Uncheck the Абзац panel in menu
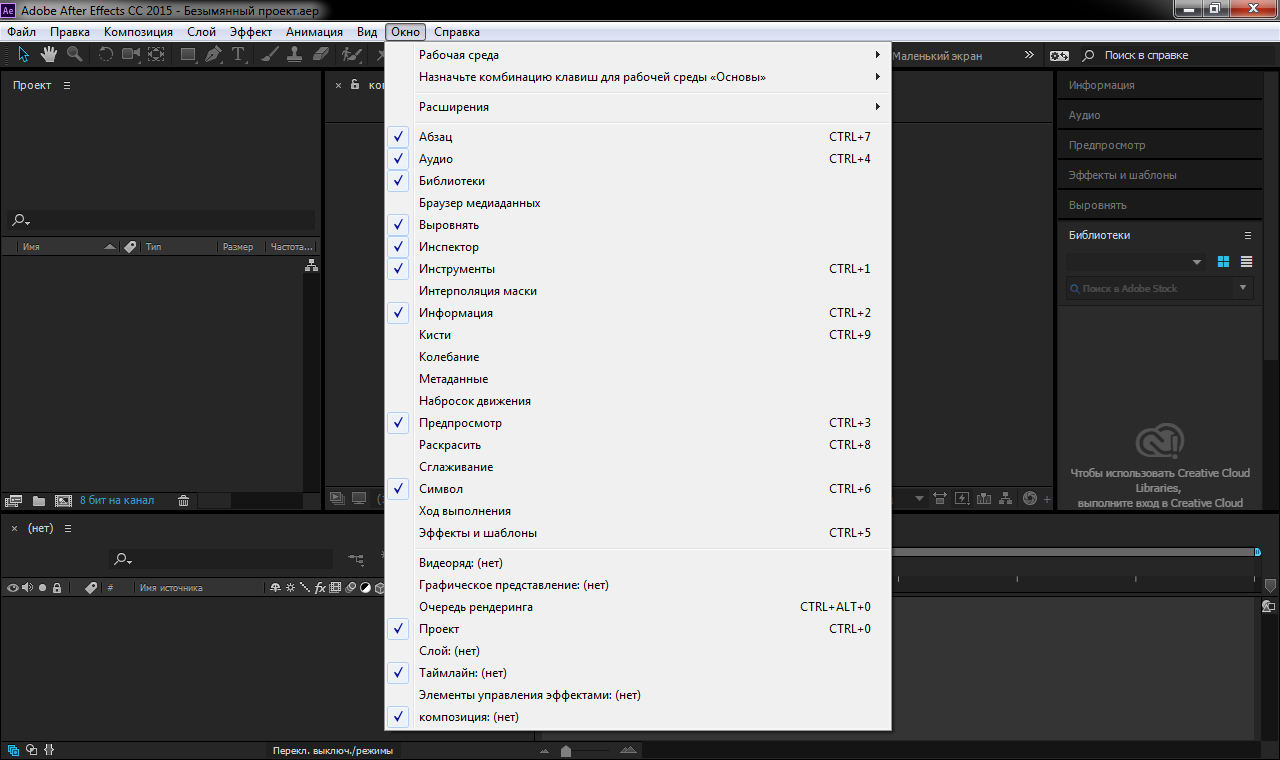 (x=637, y=137)
